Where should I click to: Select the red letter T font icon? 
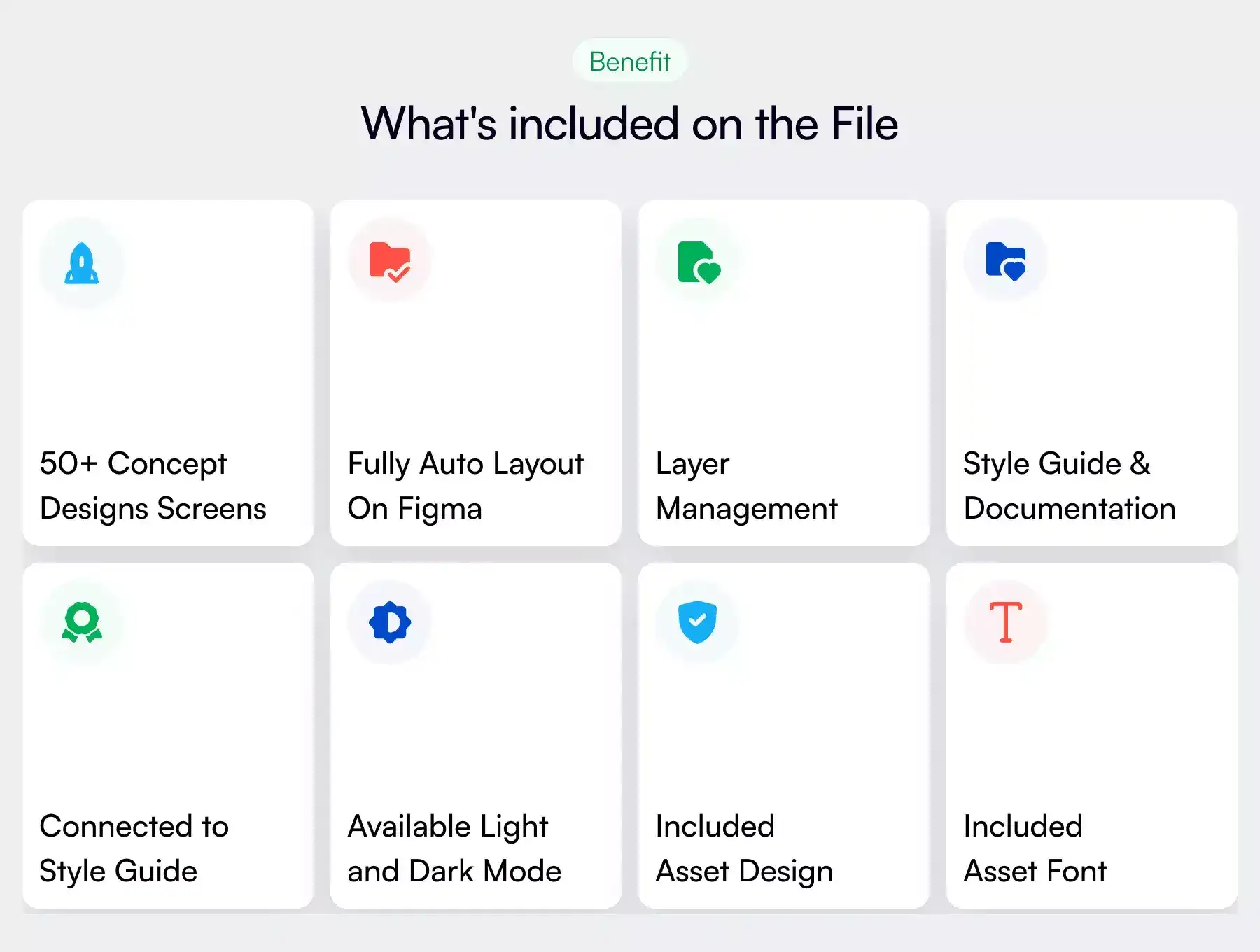(x=1005, y=622)
